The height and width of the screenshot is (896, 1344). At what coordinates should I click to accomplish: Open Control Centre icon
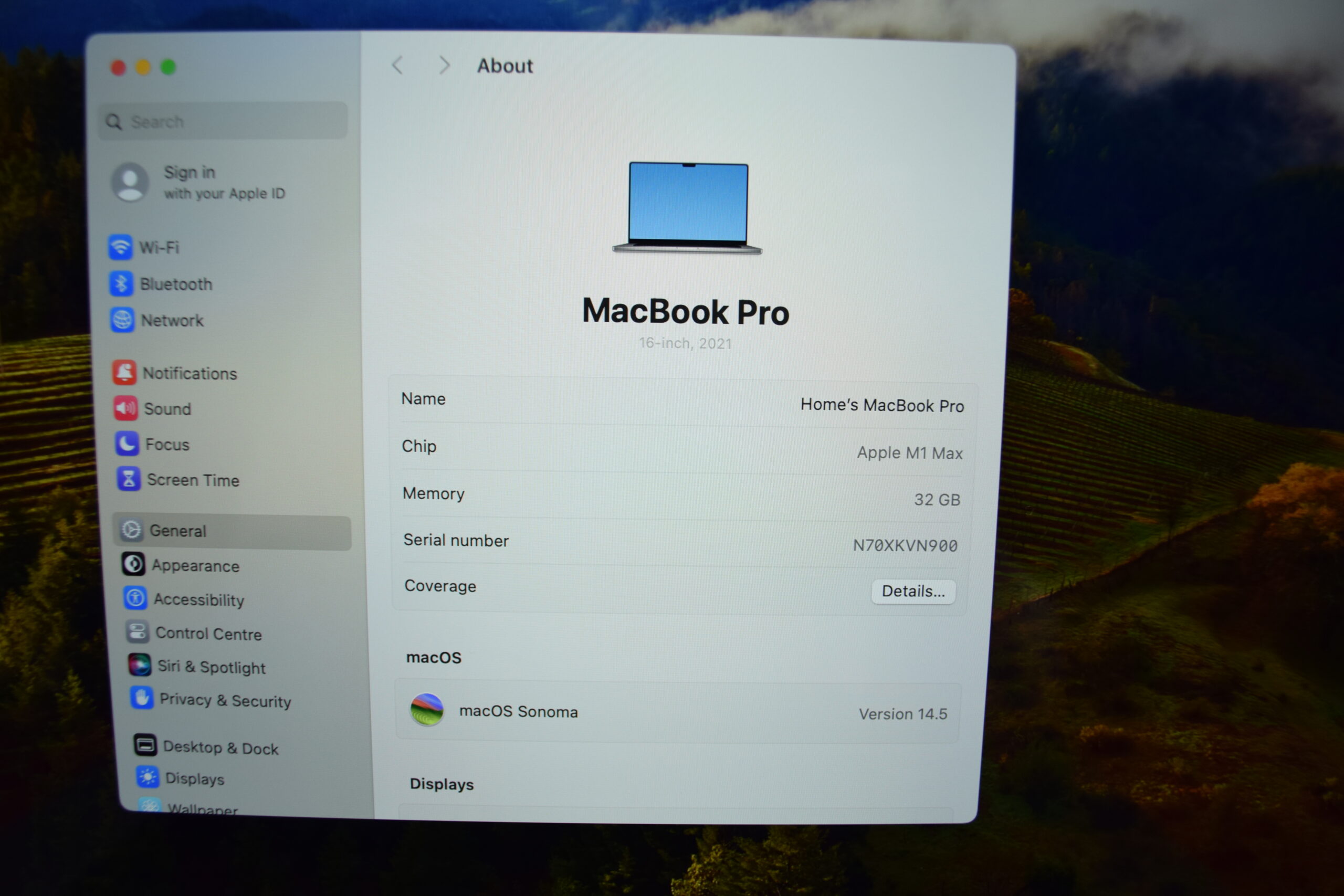[137, 632]
